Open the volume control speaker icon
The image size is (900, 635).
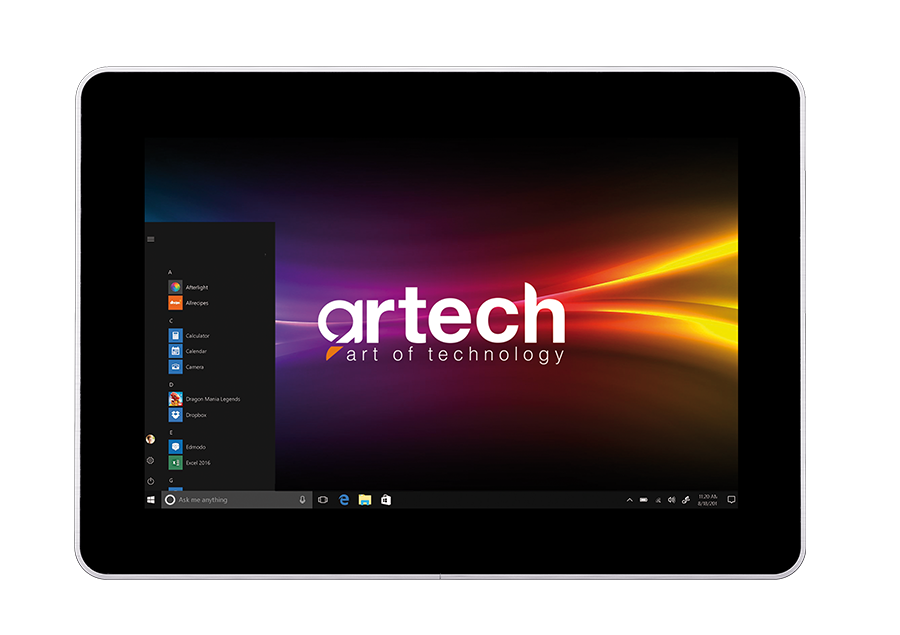point(672,500)
